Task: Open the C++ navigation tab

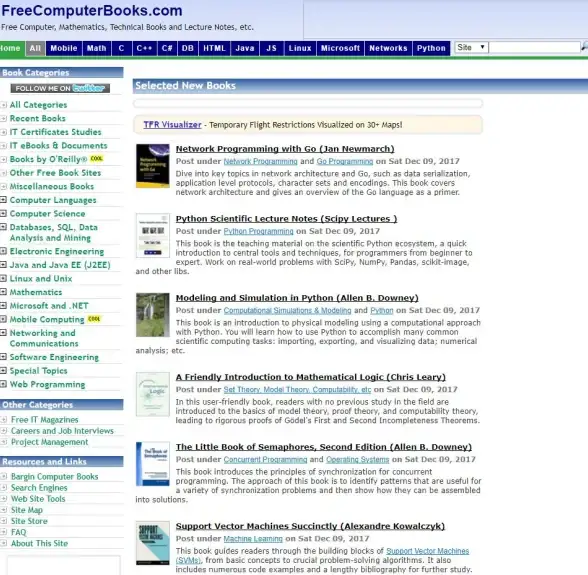Action: (144, 48)
